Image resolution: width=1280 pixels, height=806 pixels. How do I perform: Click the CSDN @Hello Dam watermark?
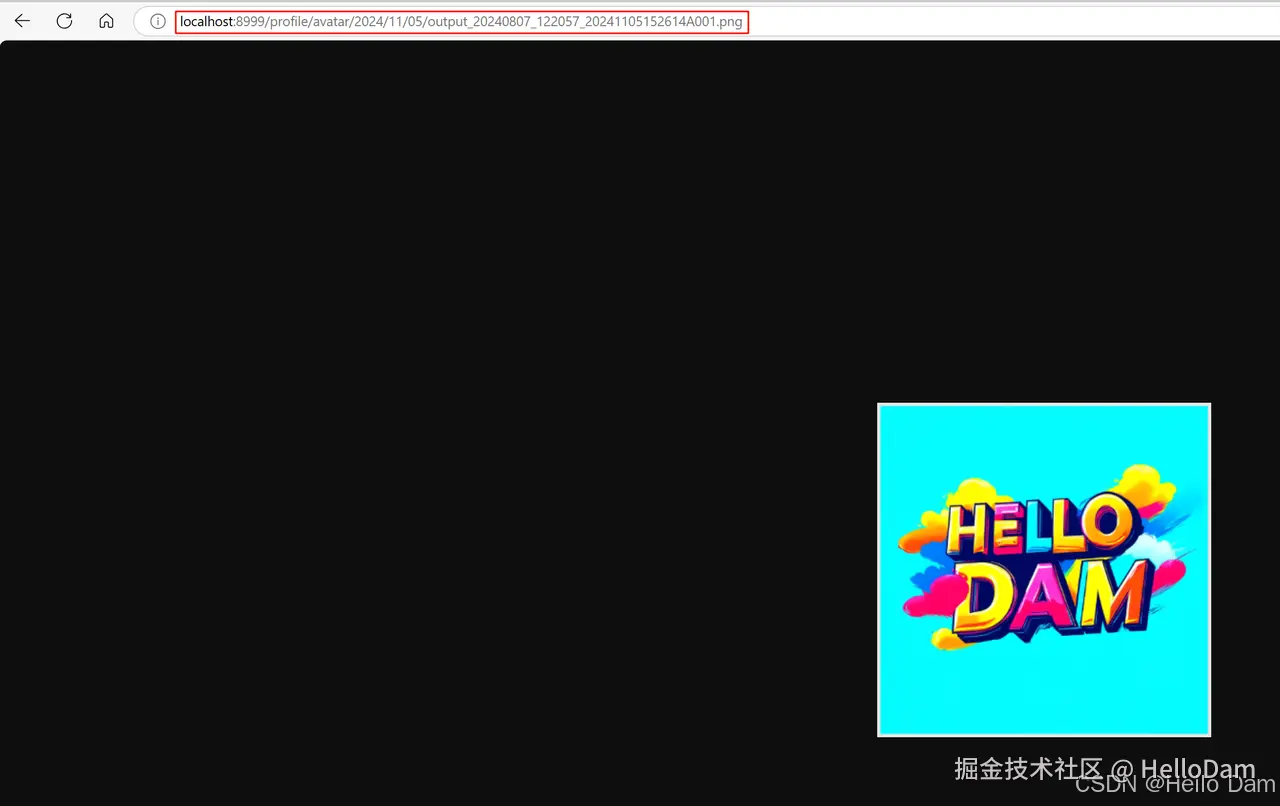pyautogui.click(x=1175, y=784)
